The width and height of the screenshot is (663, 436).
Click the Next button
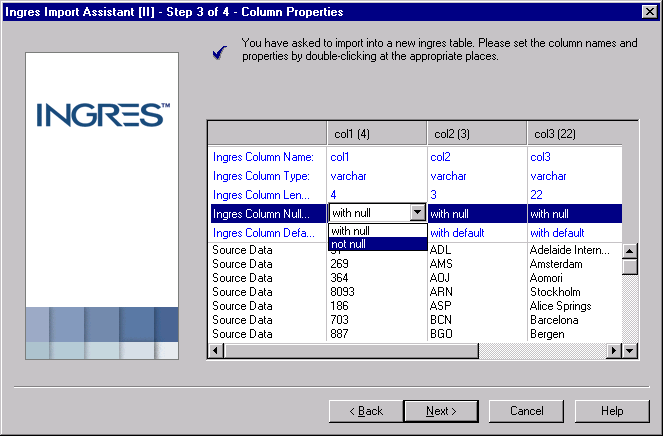pyautogui.click(x=441, y=411)
